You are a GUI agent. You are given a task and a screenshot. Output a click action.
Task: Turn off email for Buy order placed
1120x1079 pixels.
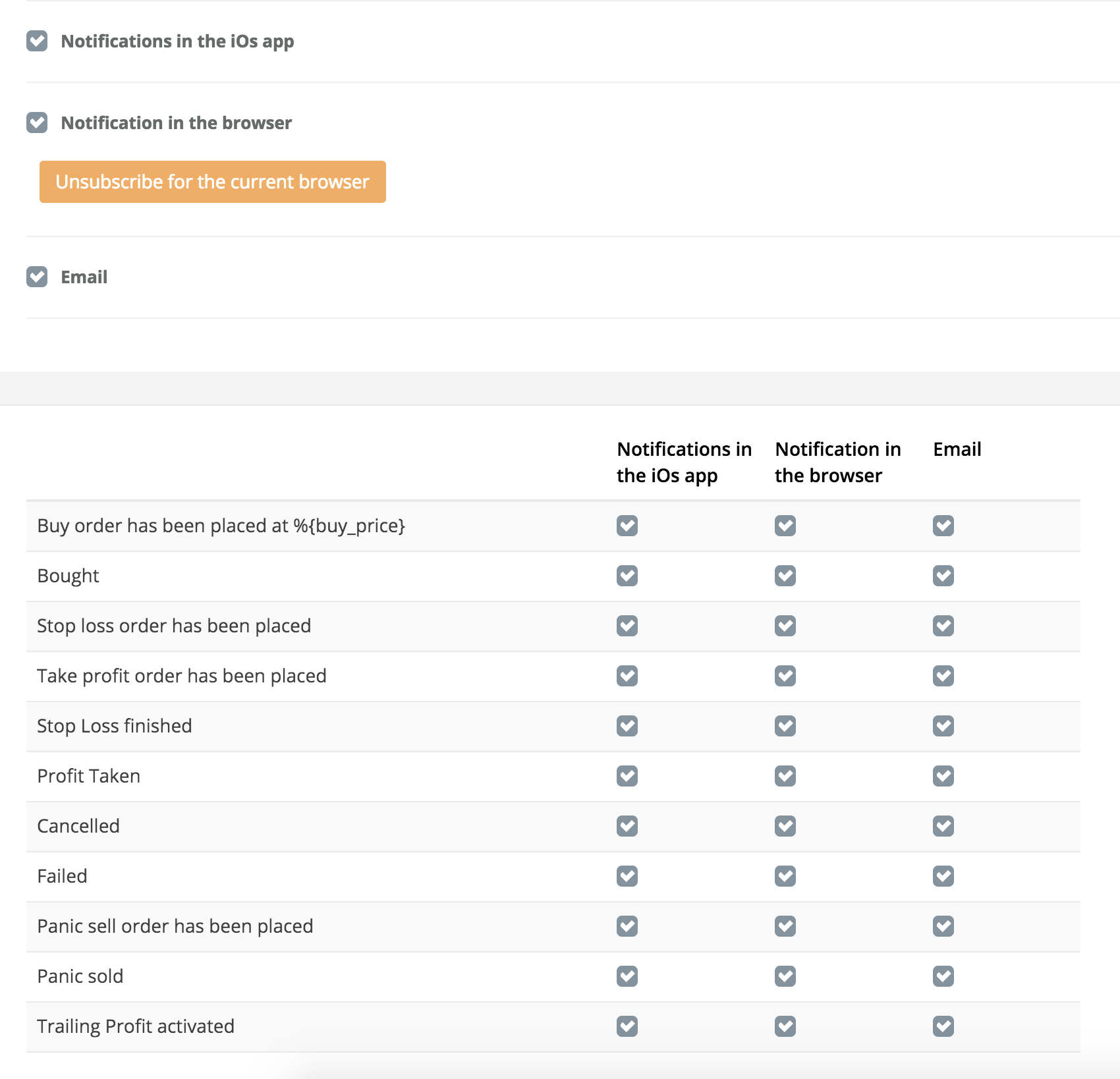[943, 526]
